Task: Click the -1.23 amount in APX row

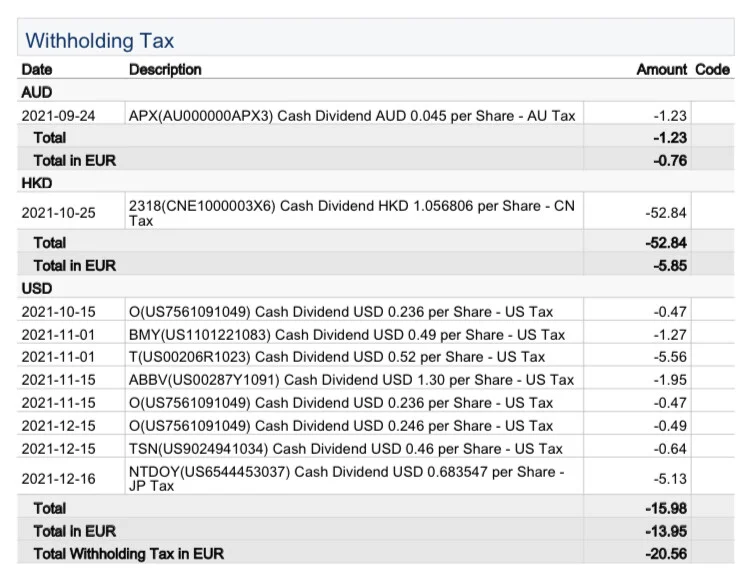Action: coord(670,116)
